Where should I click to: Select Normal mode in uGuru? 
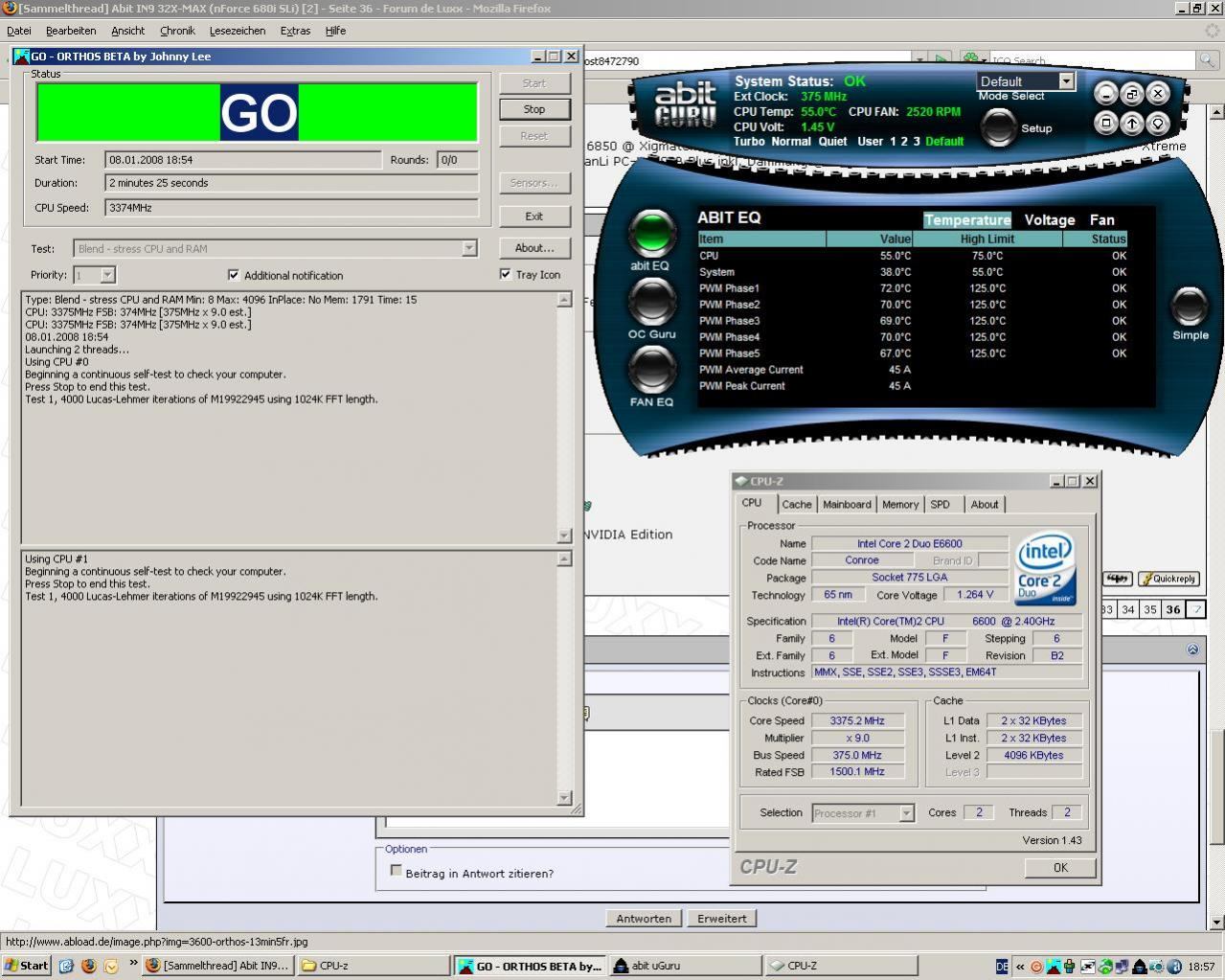(x=791, y=142)
